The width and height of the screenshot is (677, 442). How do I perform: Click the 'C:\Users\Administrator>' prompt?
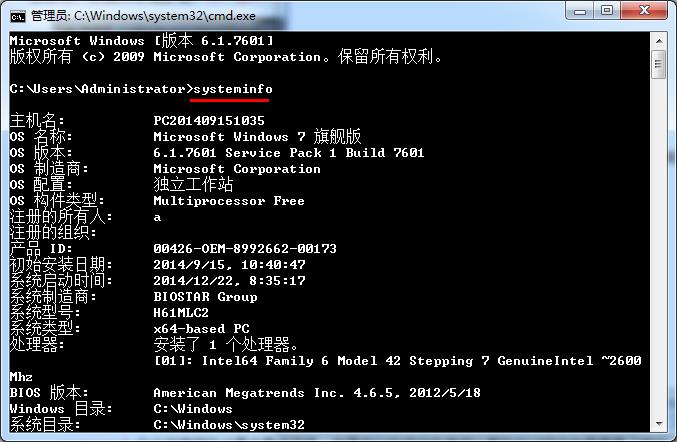(x=101, y=89)
